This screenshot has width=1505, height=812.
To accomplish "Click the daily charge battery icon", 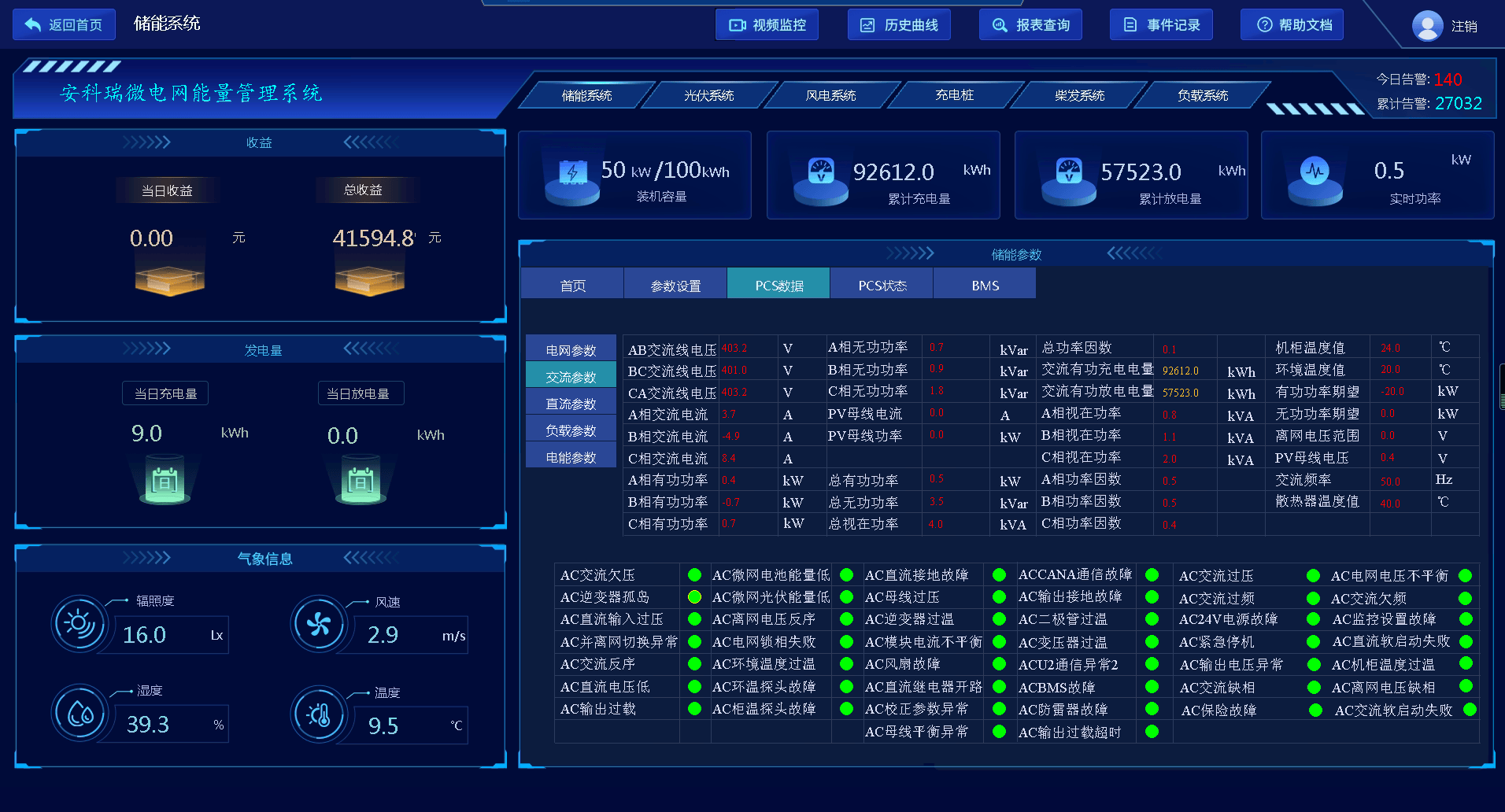I will pyautogui.click(x=165, y=479).
